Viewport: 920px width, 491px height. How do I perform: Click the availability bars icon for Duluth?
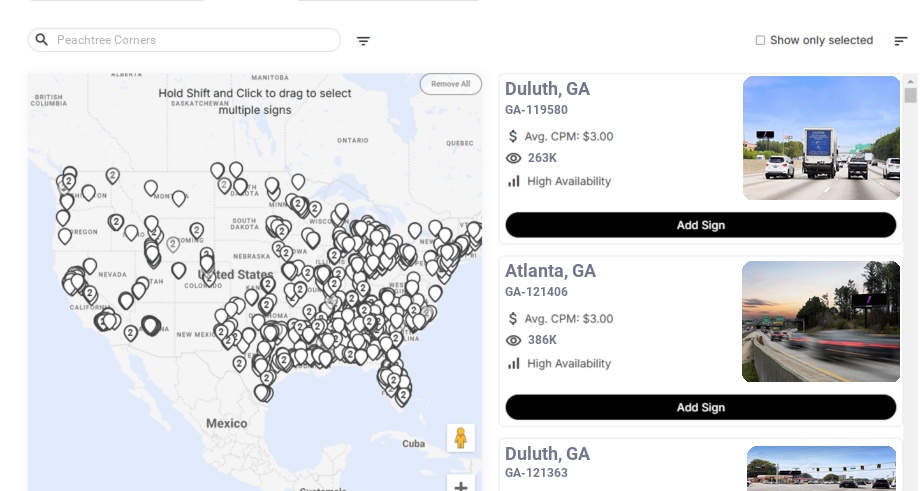[x=514, y=181]
